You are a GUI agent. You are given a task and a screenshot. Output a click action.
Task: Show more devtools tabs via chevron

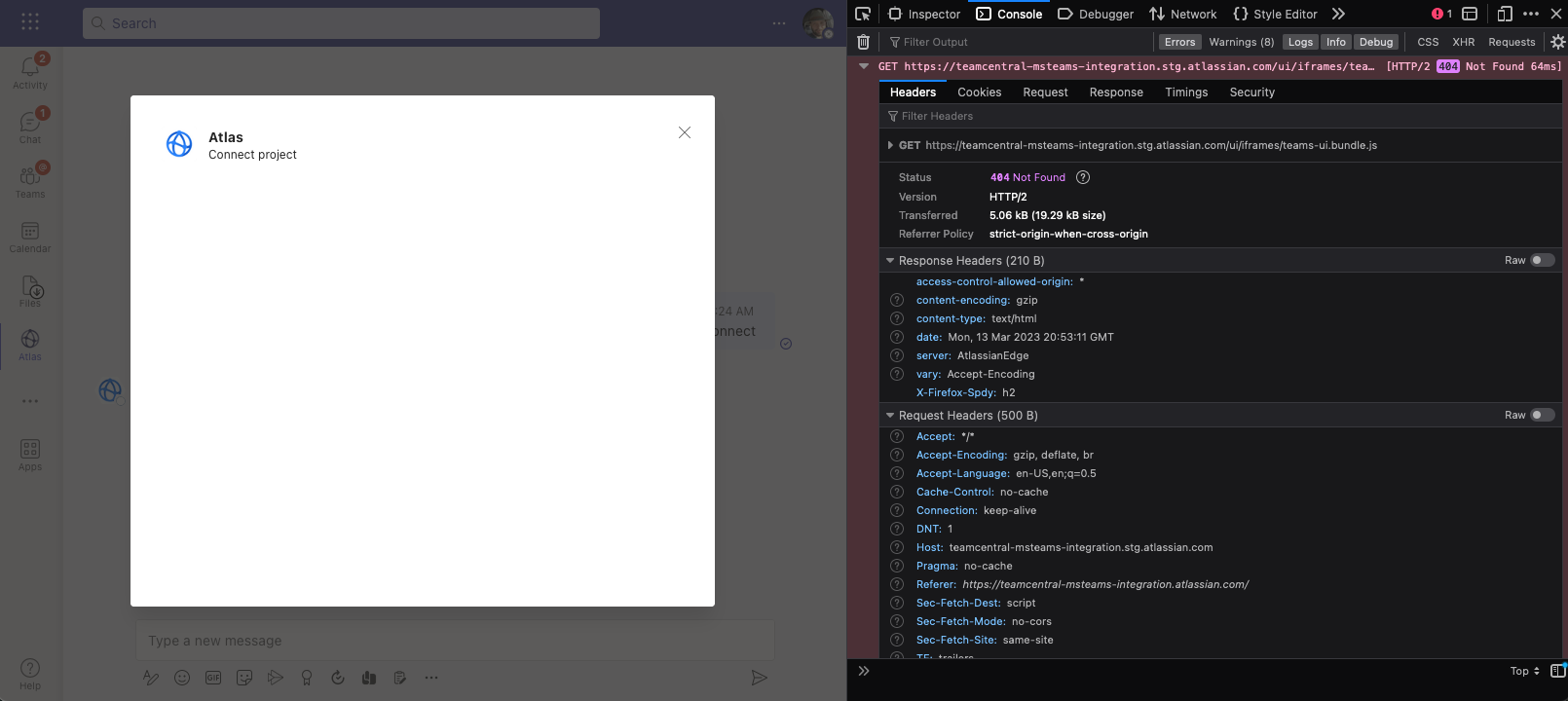(1338, 14)
